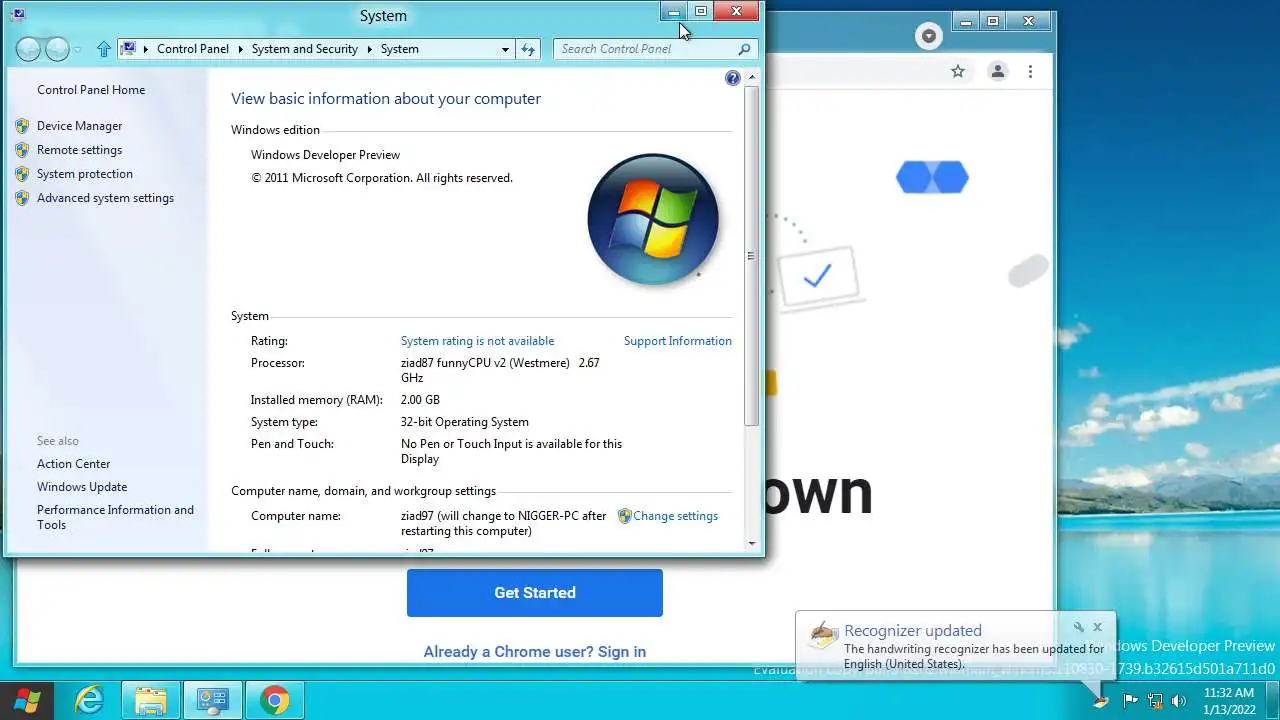The height and width of the screenshot is (720, 1280).
Task: Open the recent pages dropdown arrow
Action: [78, 49]
